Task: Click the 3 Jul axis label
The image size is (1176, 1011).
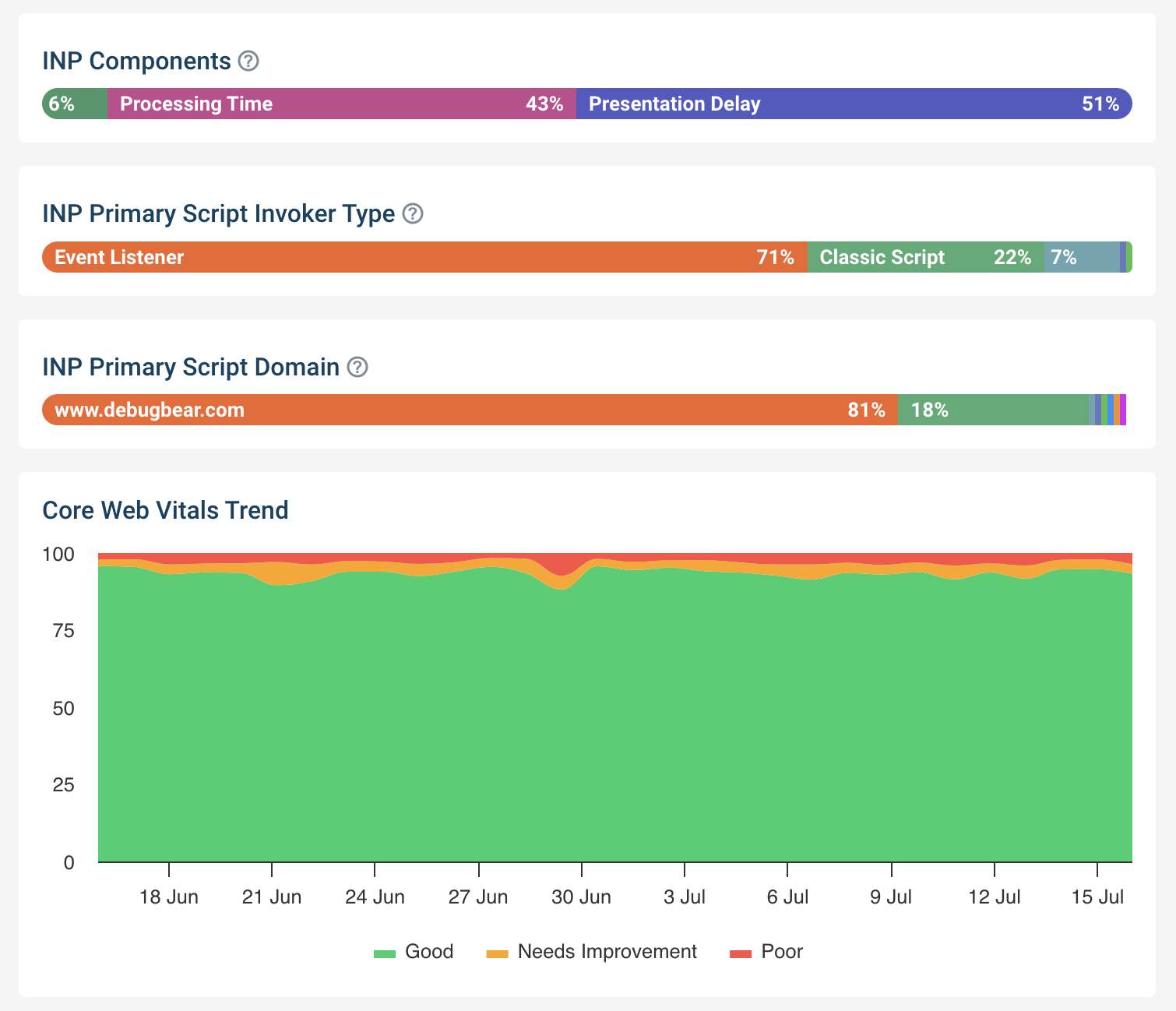Action: pyautogui.click(x=685, y=897)
